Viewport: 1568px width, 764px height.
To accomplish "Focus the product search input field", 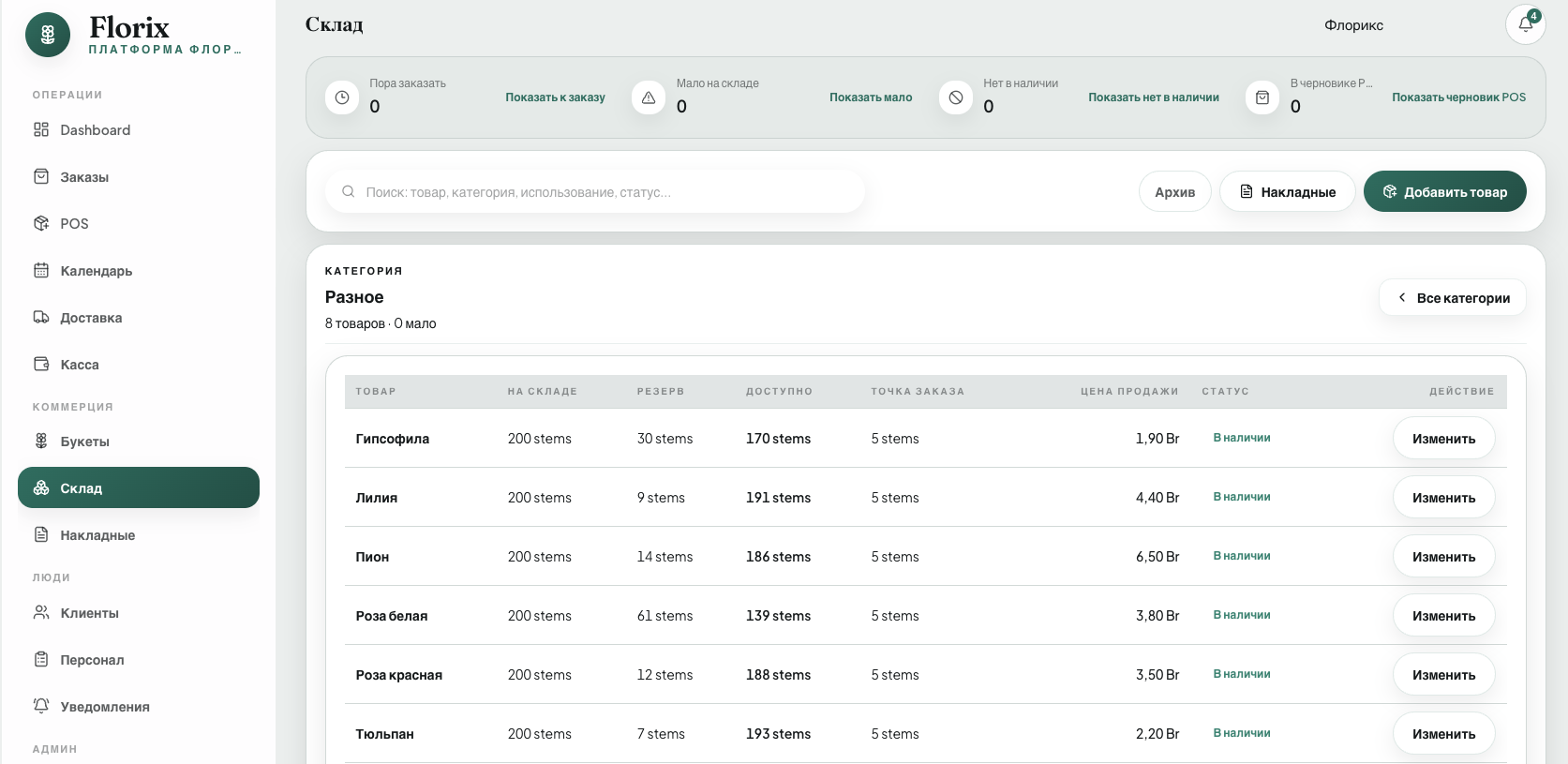I will click(x=595, y=191).
